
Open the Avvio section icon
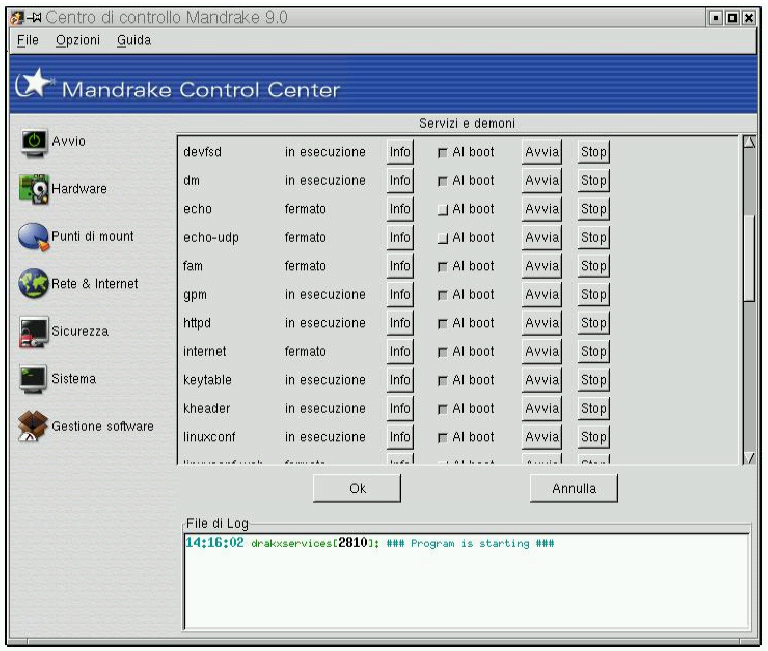click(36, 143)
